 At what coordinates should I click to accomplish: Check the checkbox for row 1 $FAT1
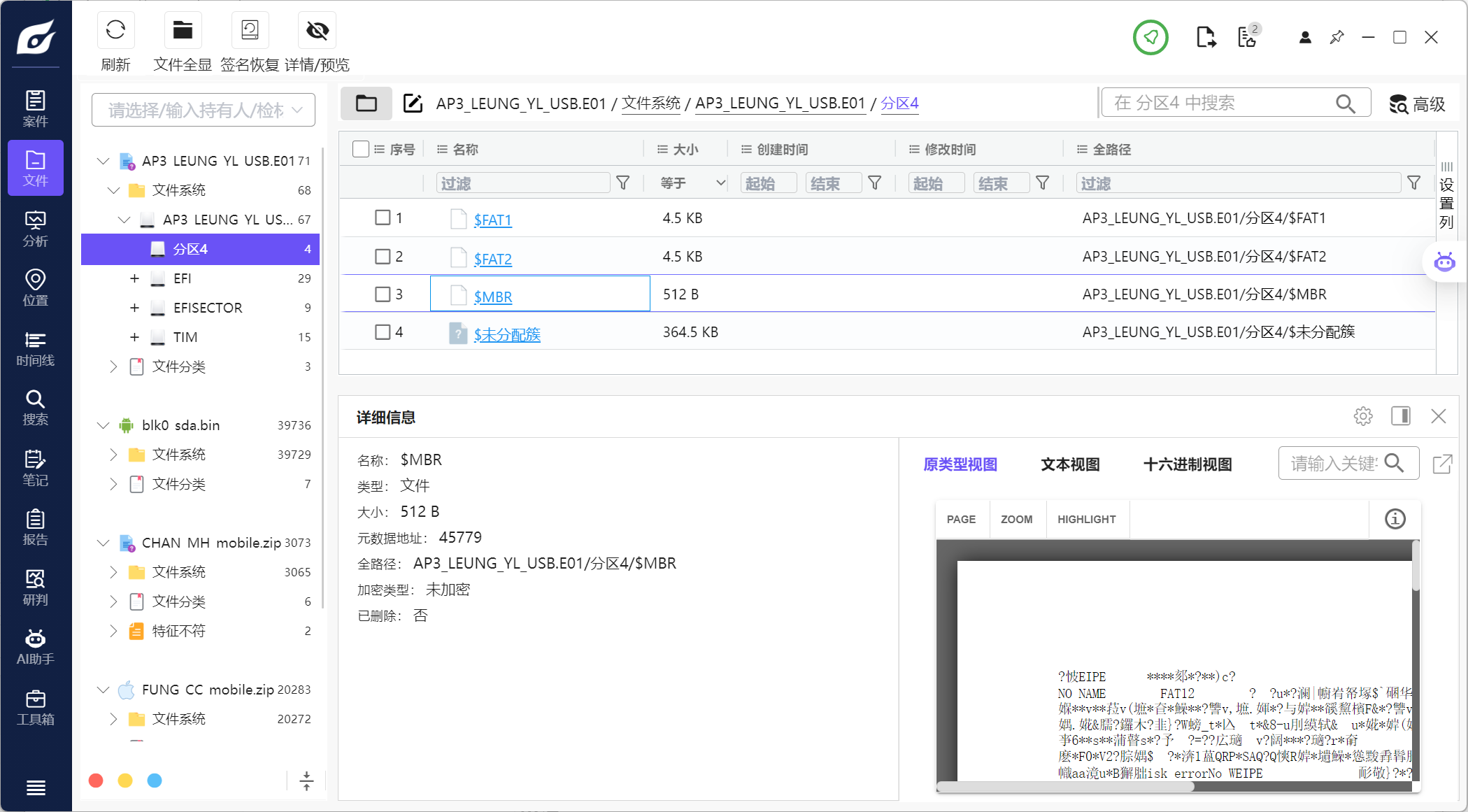tap(383, 218)
